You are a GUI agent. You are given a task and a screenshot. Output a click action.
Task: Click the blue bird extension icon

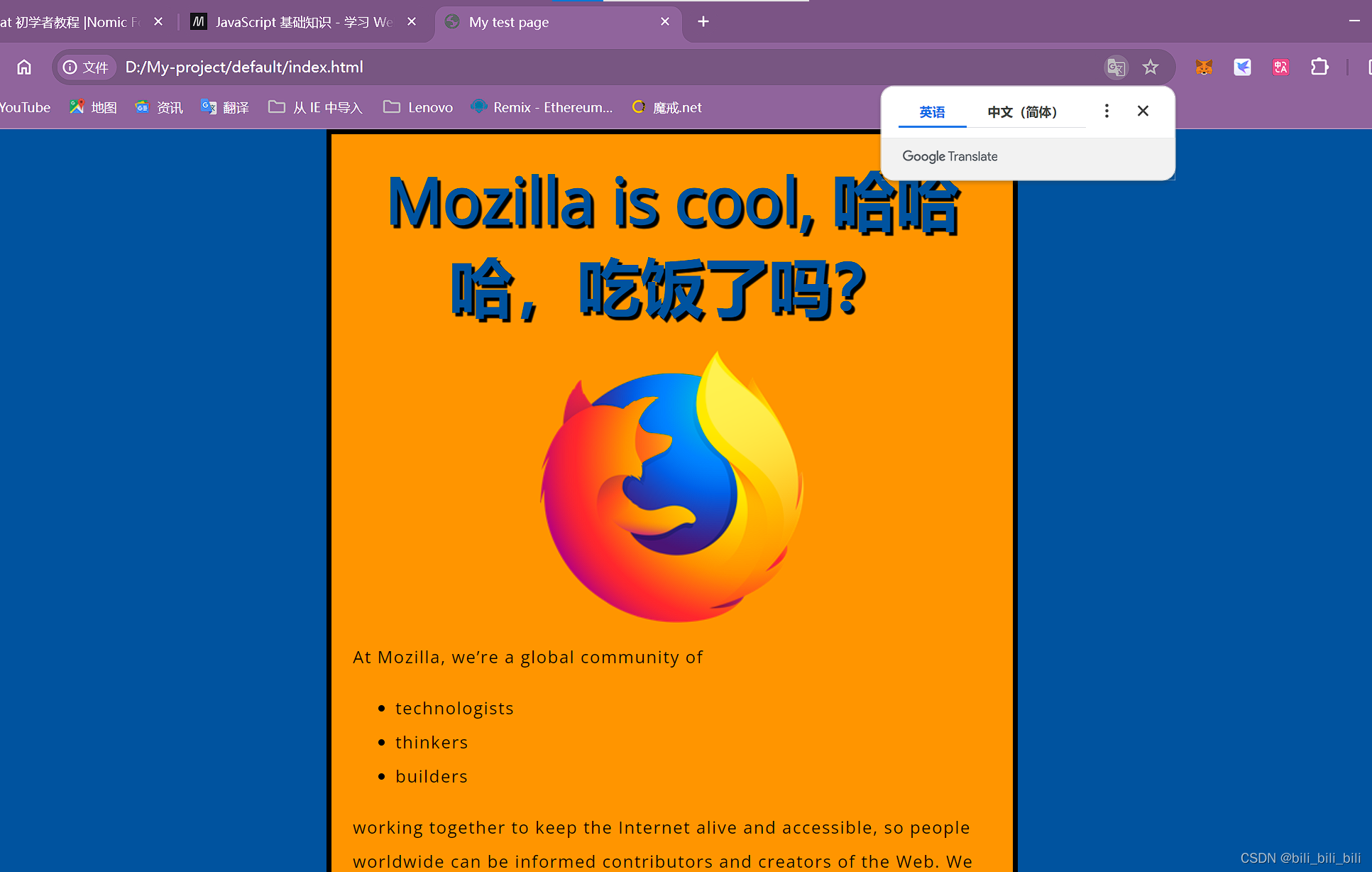(1242, 67)
